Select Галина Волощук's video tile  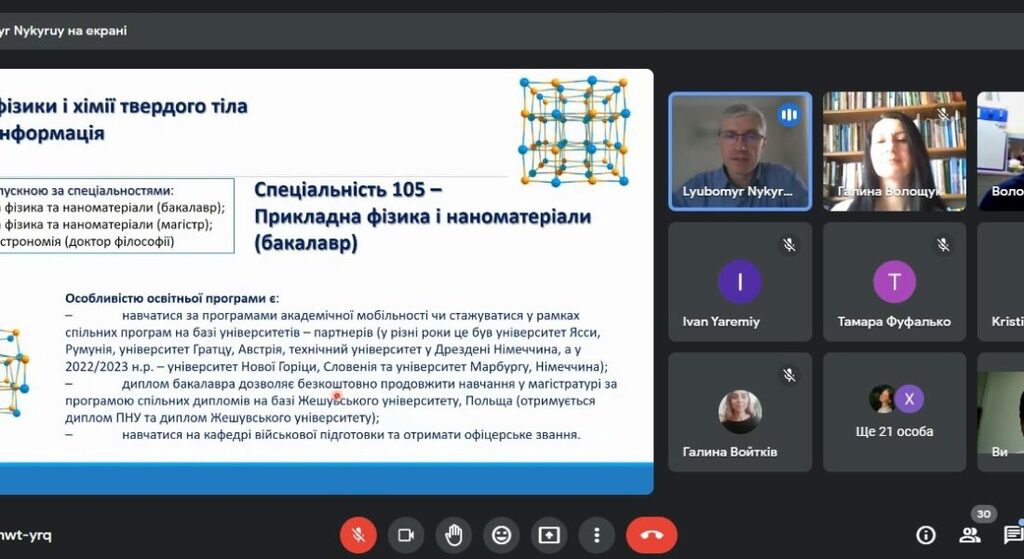[x=894, y=150]
